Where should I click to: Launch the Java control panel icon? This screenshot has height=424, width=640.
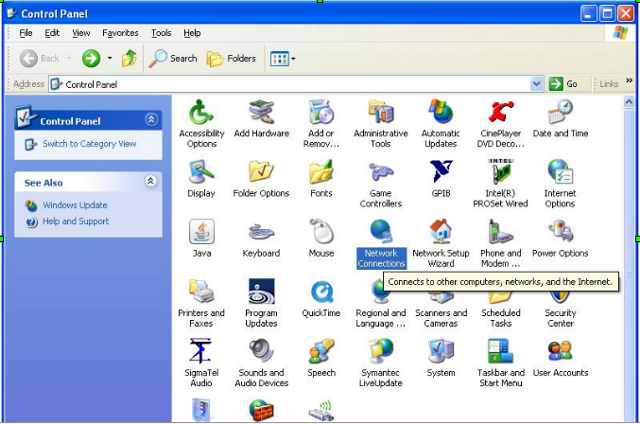coord(201,232)
